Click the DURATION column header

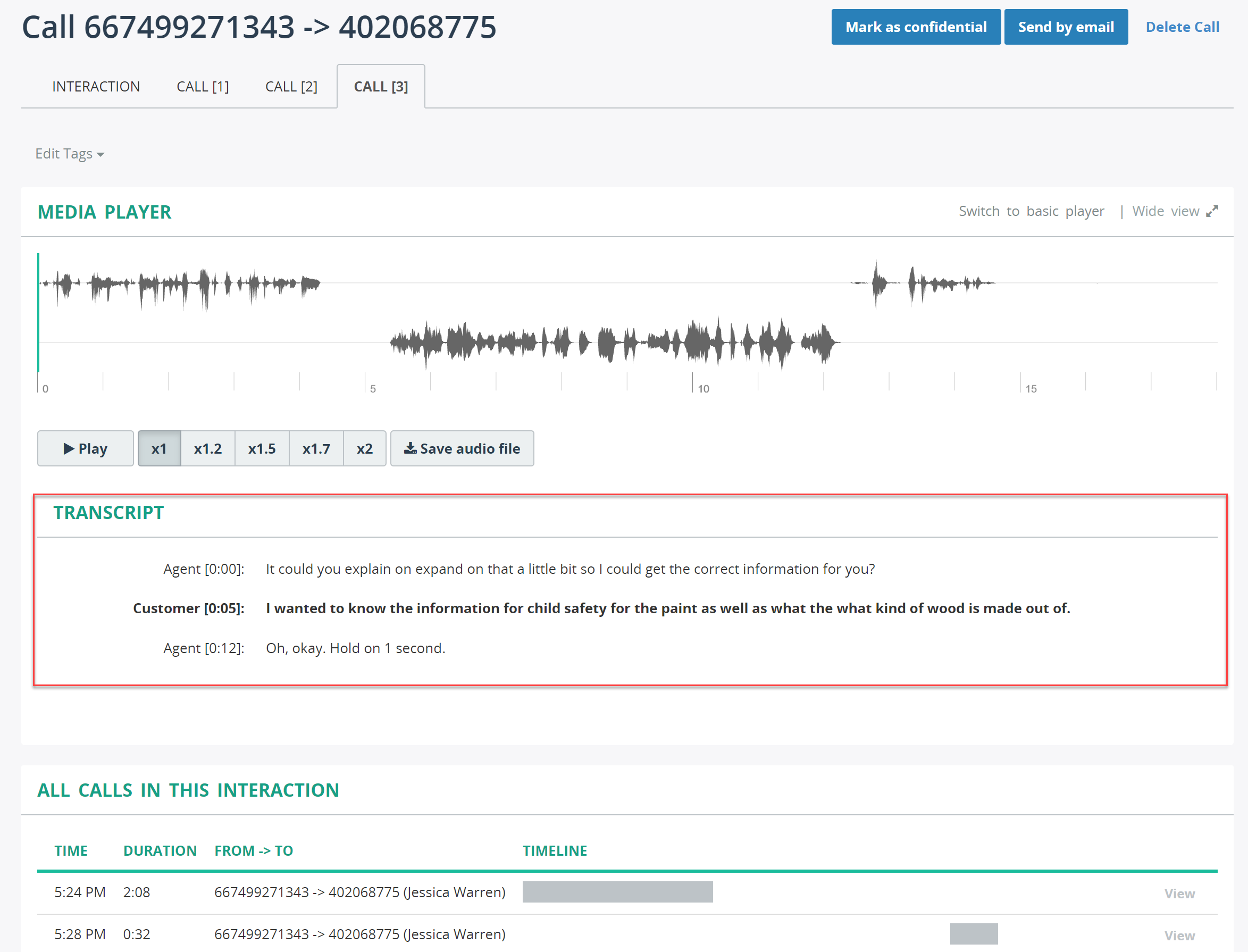(x=160, y=850)
